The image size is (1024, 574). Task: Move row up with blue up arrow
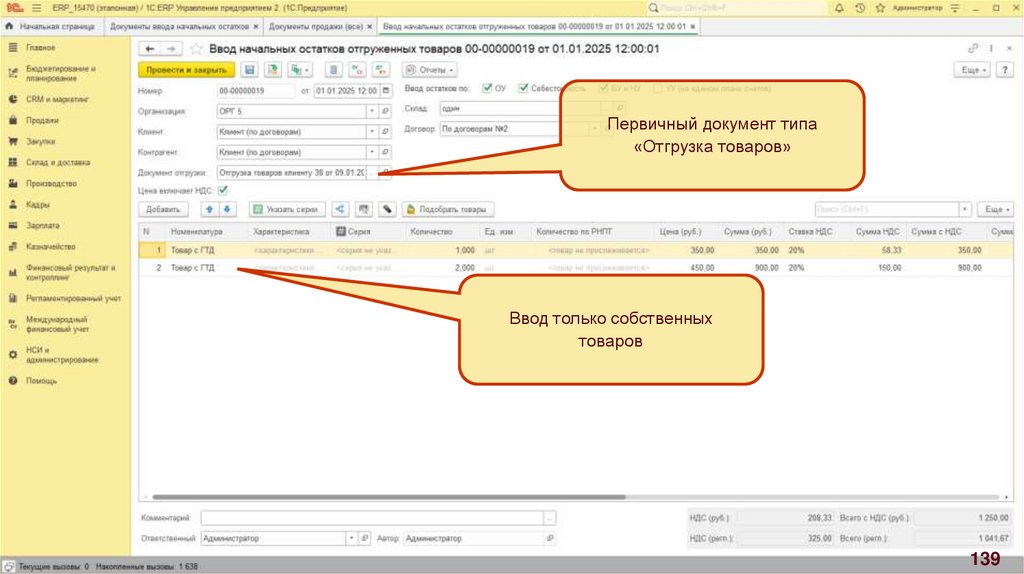coord(209,210)
